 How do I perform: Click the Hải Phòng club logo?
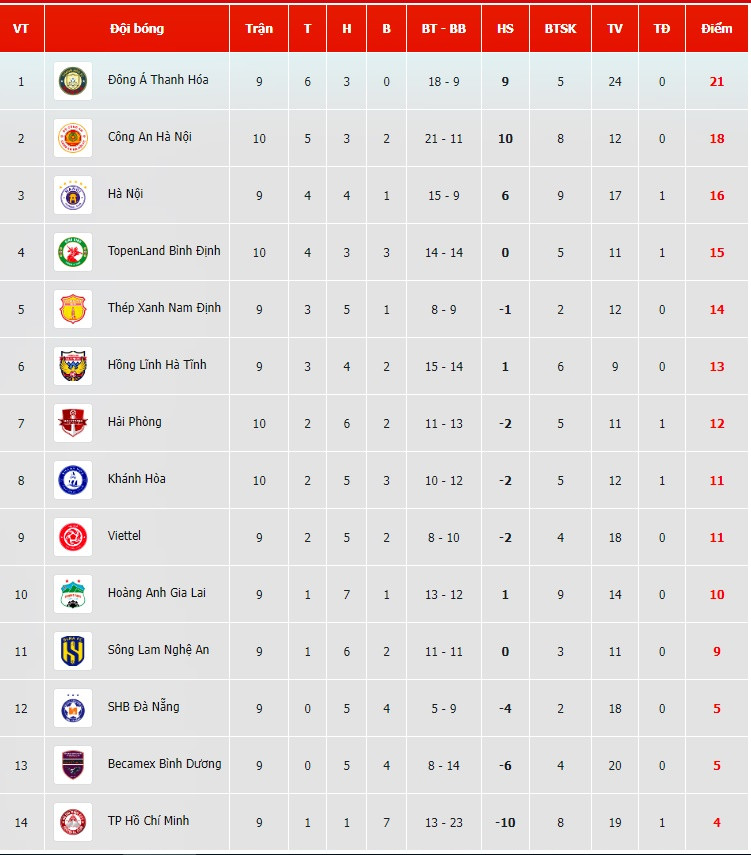point(73,423)
